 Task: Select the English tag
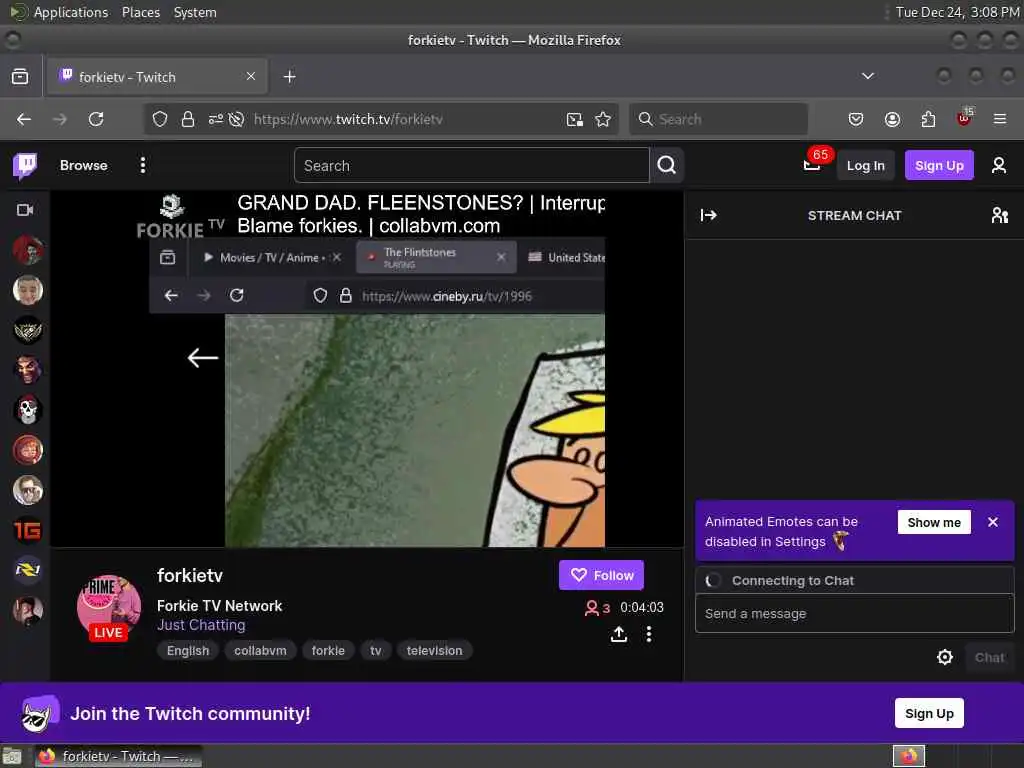[x=188, y=650]
